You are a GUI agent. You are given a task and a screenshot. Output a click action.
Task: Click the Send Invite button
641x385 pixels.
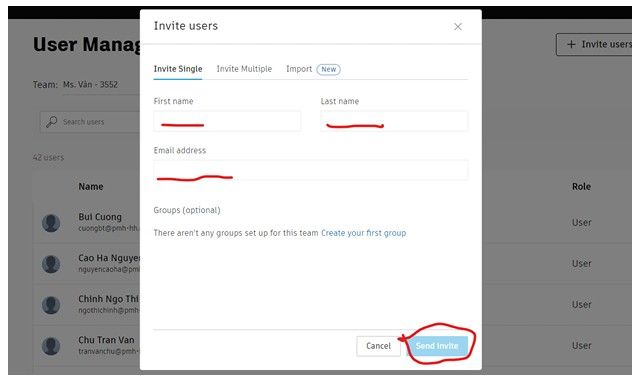coord(437,346)
